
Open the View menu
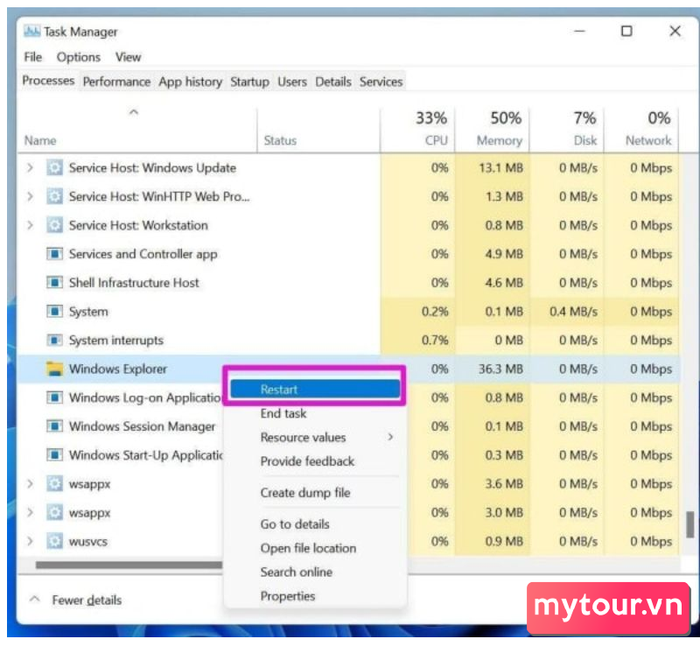click(128, 57)
